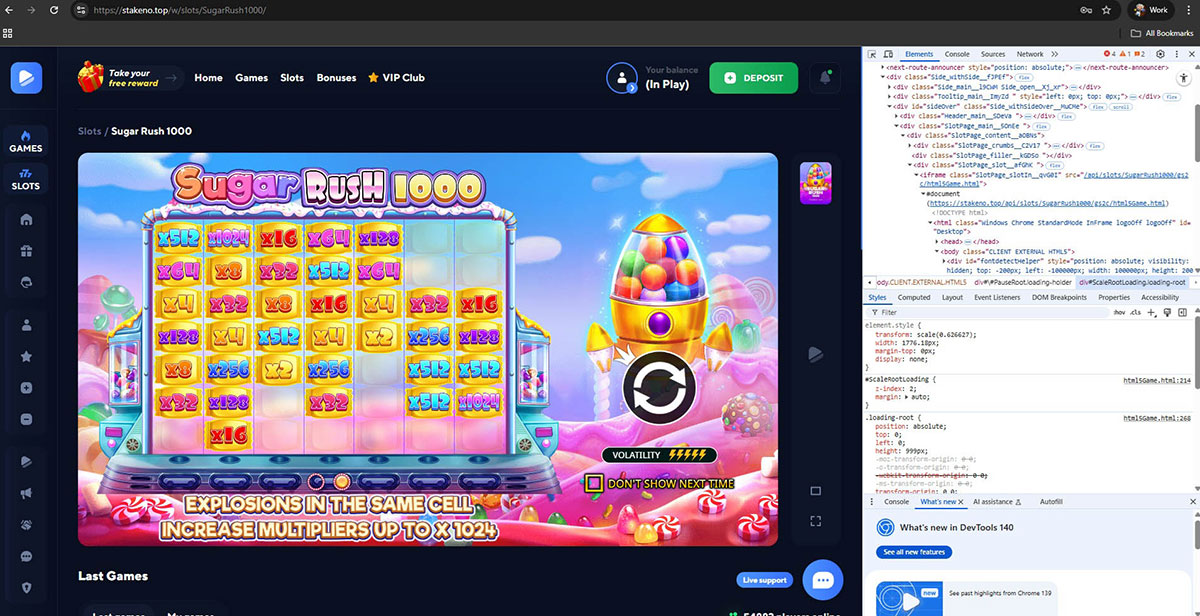
Task: Show more DevTools tabs via chevron
Action: (1053, 54)
